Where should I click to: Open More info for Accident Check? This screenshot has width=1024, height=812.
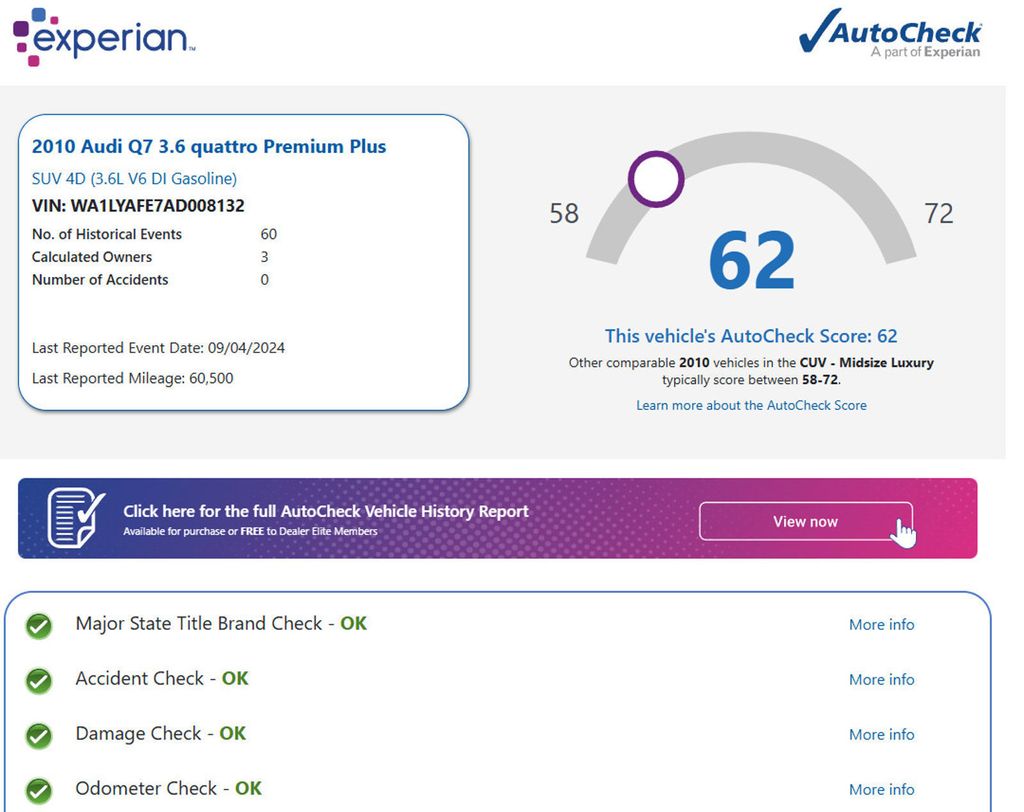point(881,680)
